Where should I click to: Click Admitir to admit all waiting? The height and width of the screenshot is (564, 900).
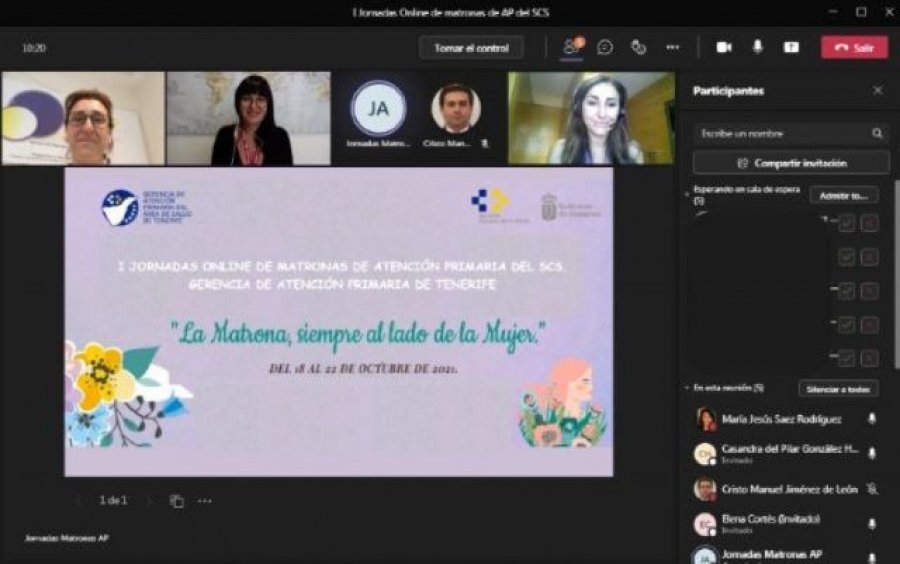[843, 195]
